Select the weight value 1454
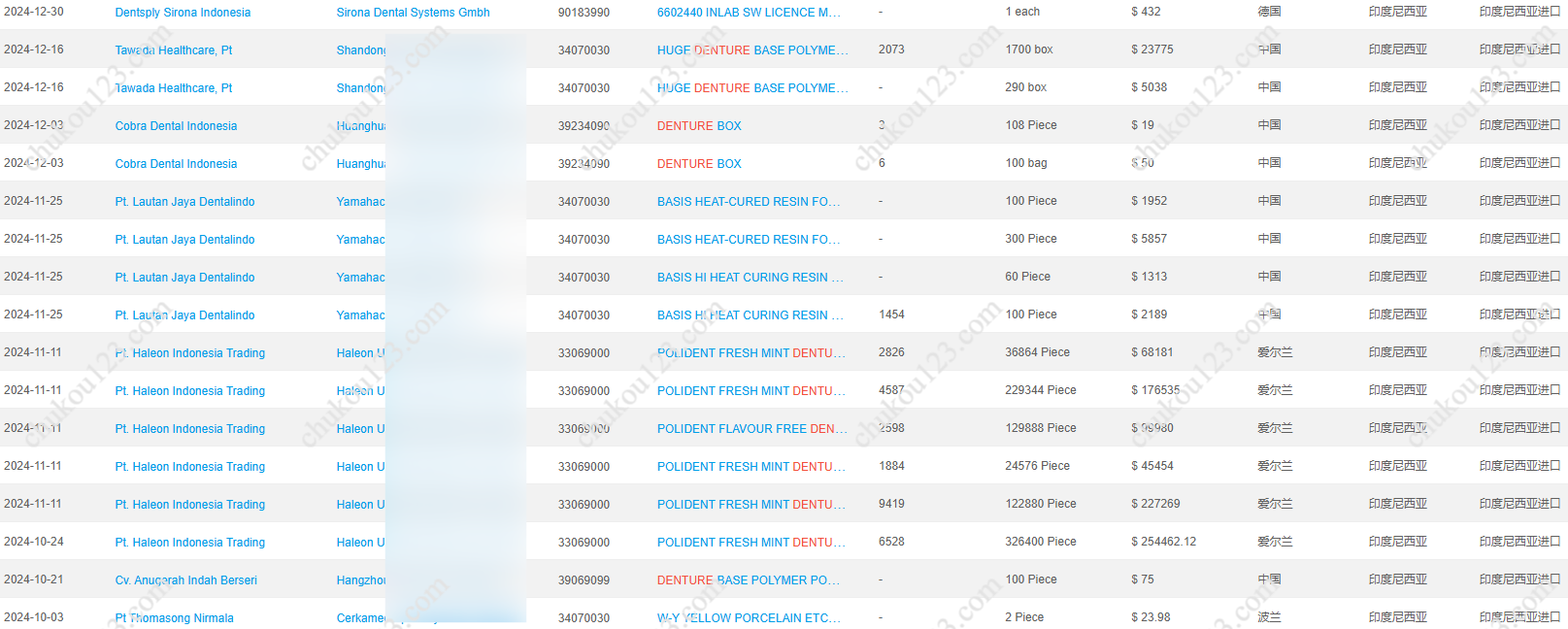 [891, 314]
